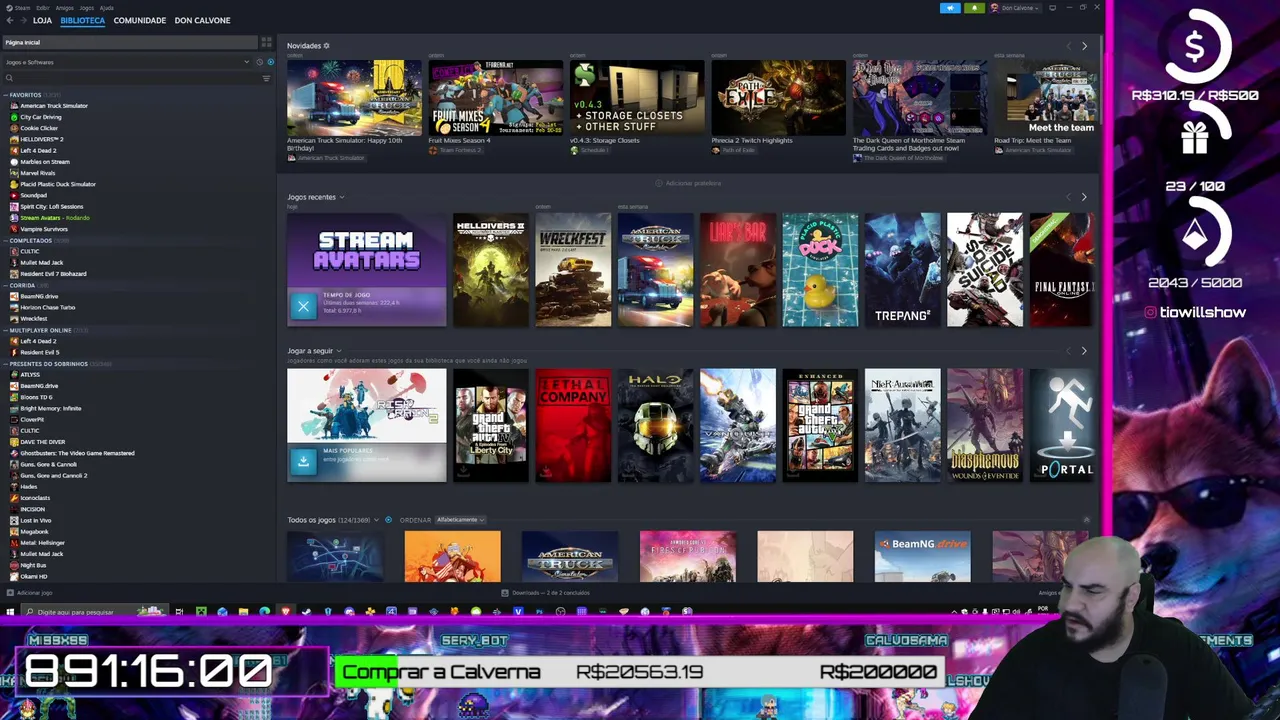Screen dimensions: 1280x720
Task: Select Horizon Chase Turbo in sidebar
Action: pos(47,307)
